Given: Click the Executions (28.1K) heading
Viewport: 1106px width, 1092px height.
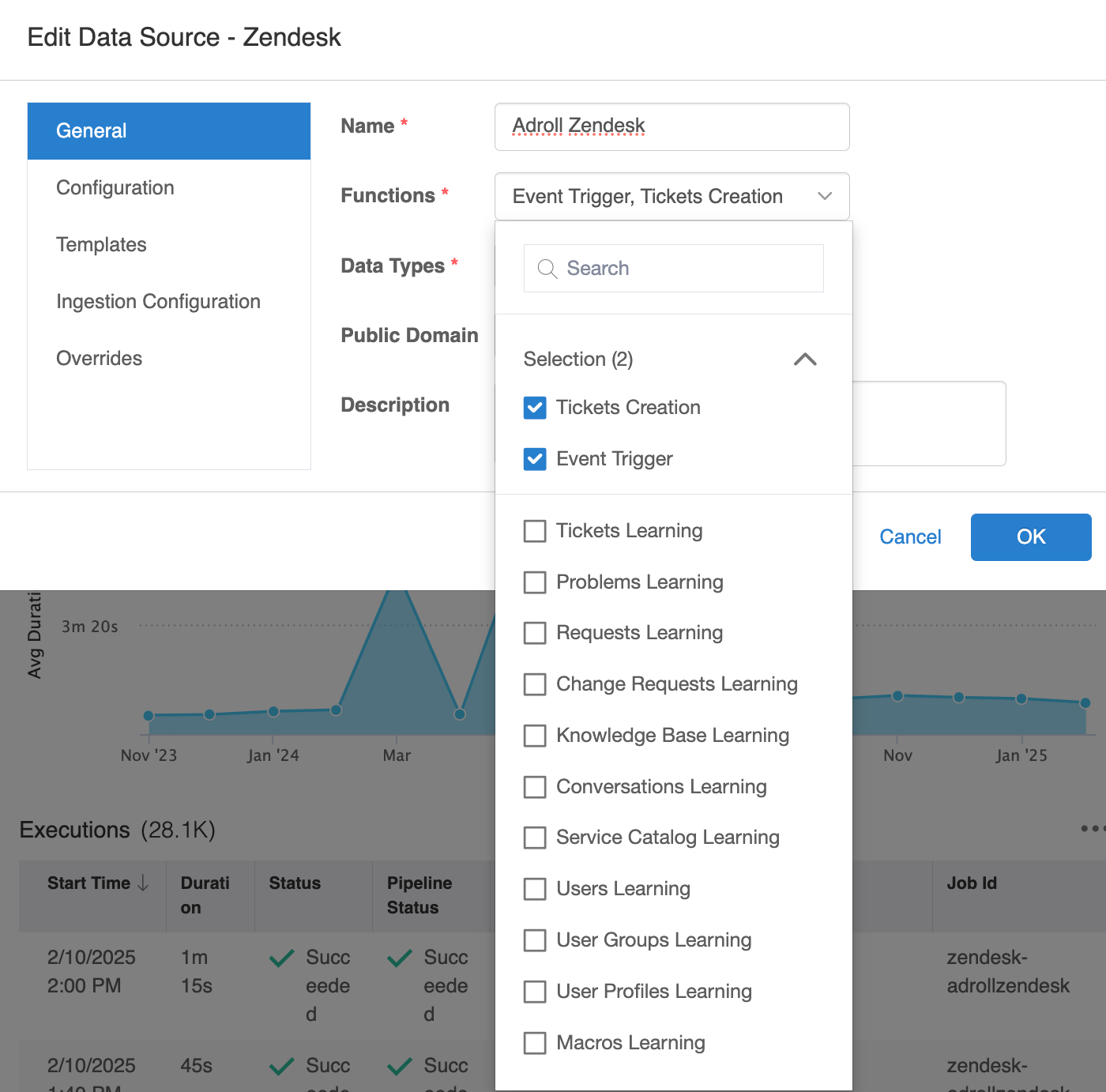Looking at the screenshot, I should (x=117, y=830).
